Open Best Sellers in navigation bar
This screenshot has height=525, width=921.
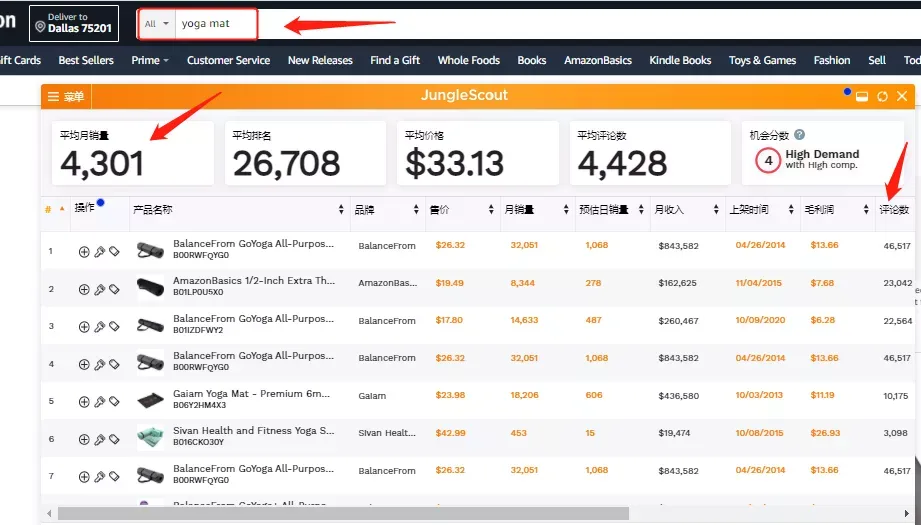point(86,60)
